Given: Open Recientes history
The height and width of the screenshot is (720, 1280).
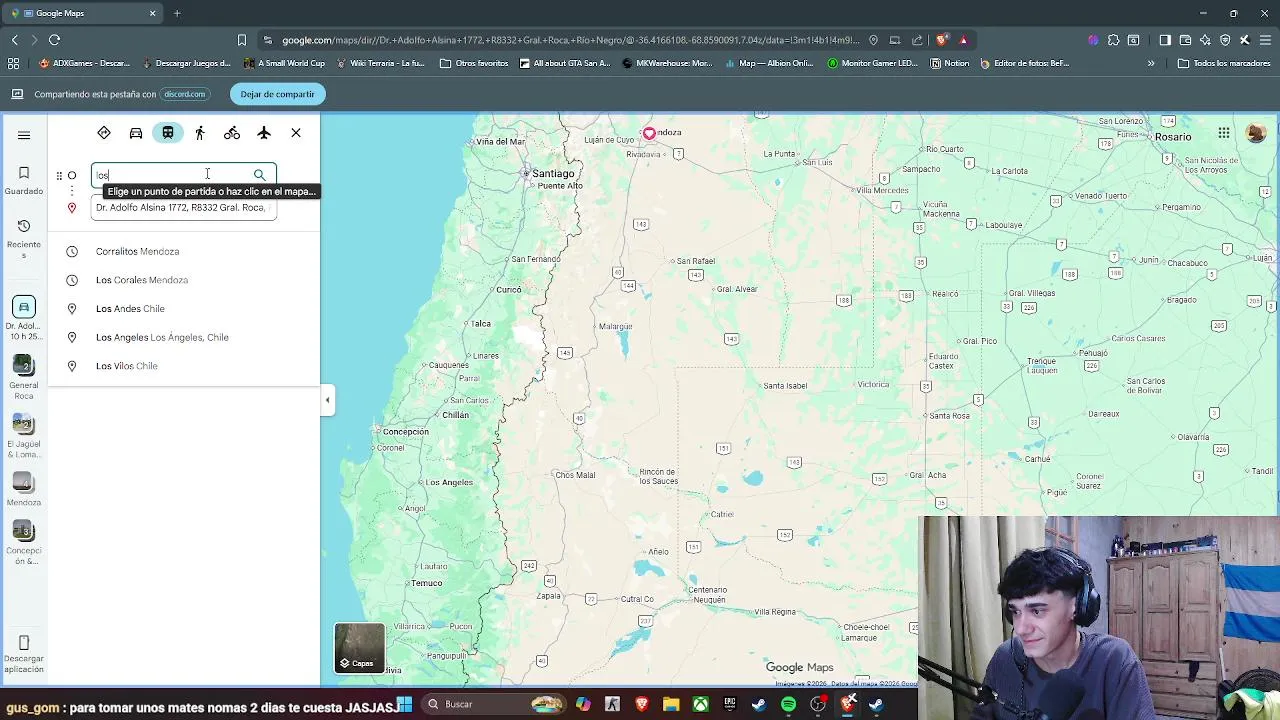Looking at the screenshot, I should click(24, 237).
